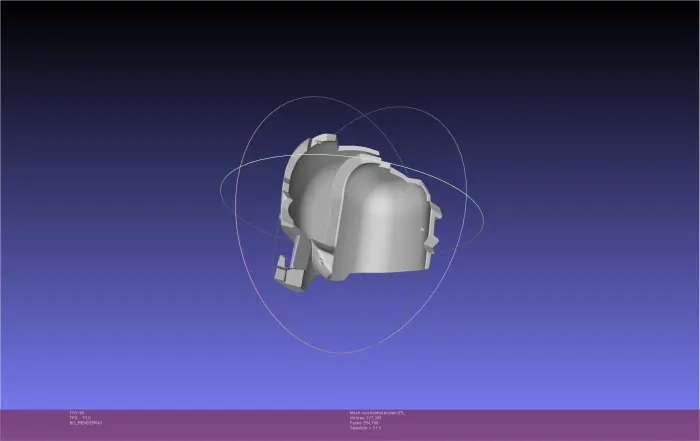
Task: Select the BO_RENDERING status line
Action: click(86, 423)
